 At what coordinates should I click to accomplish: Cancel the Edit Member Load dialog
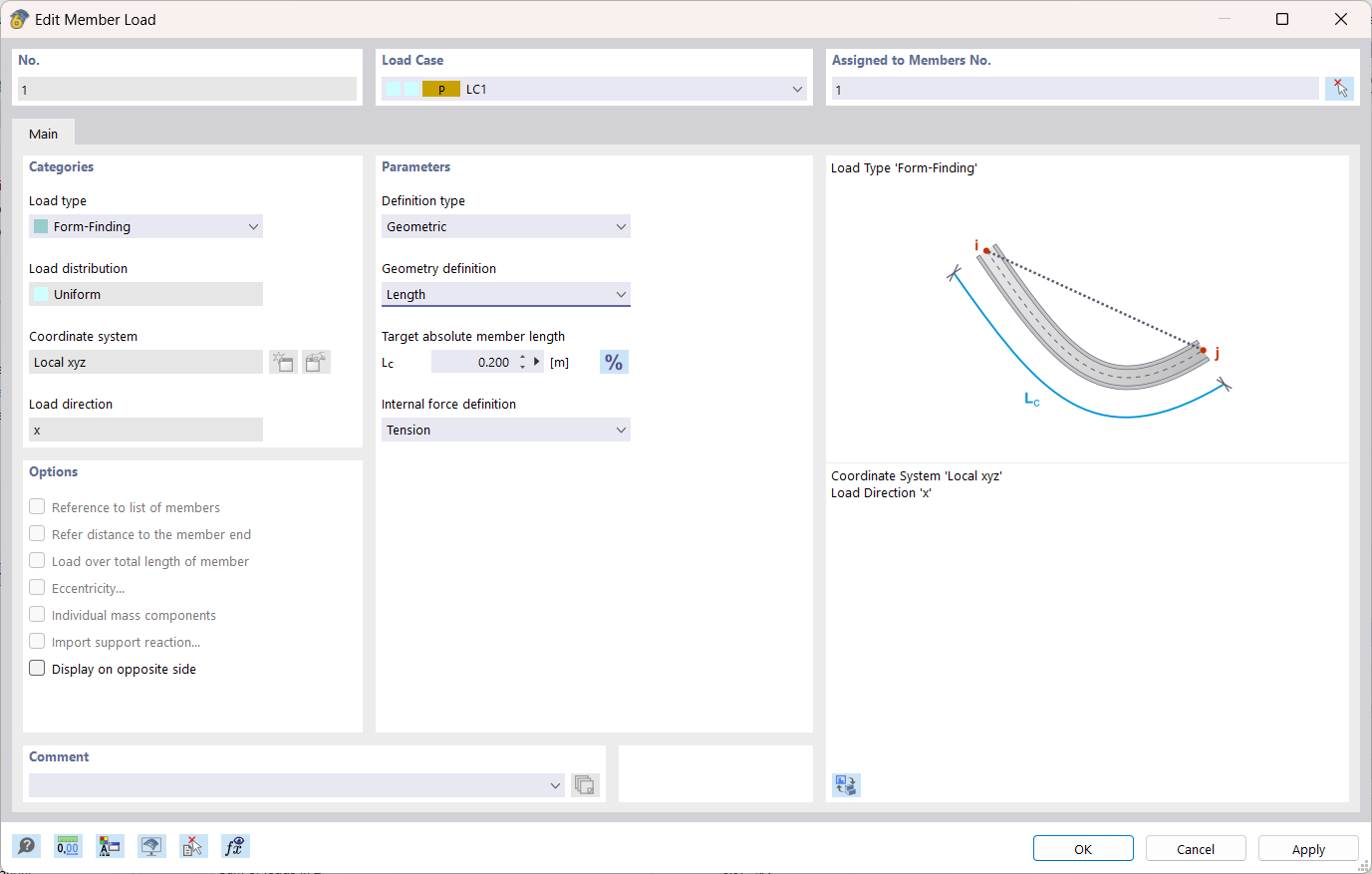[1195, 848]
